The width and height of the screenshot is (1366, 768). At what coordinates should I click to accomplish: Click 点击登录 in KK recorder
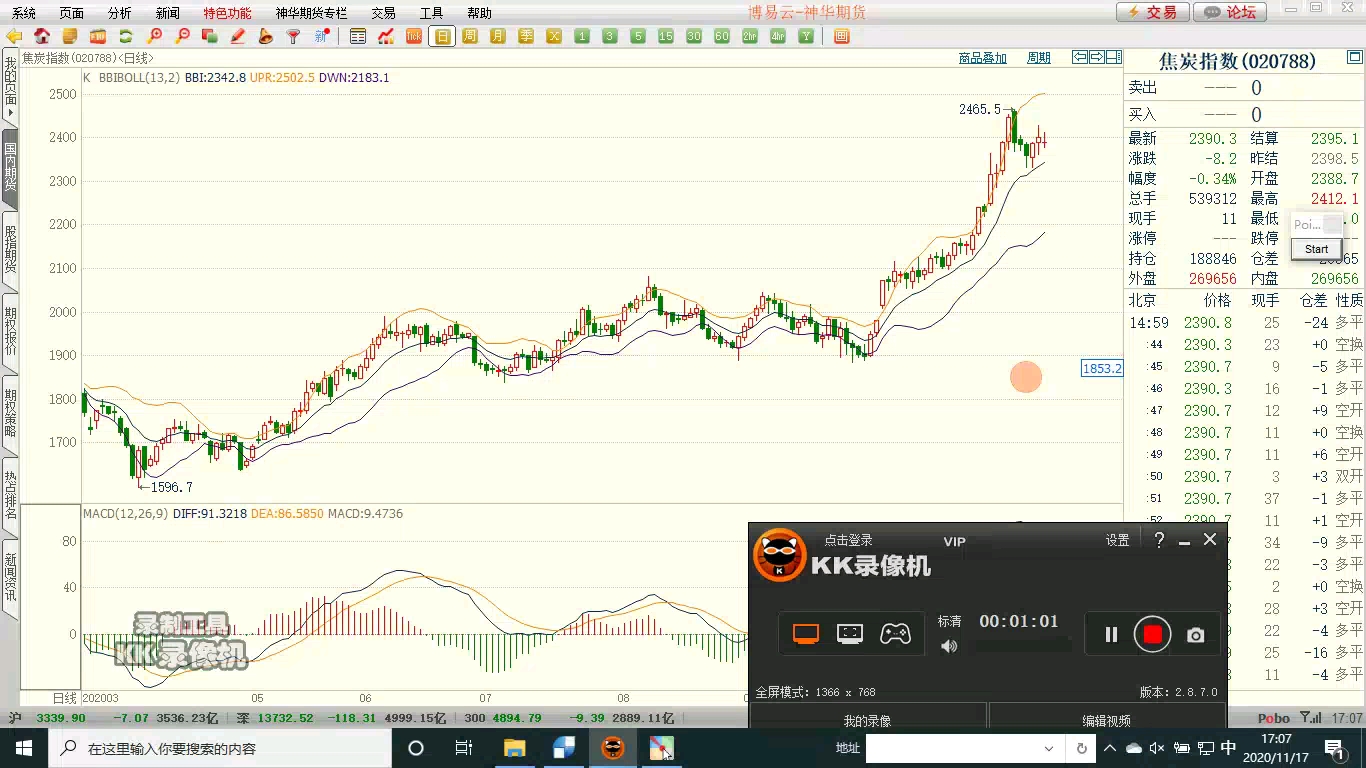tap(848, 540)
